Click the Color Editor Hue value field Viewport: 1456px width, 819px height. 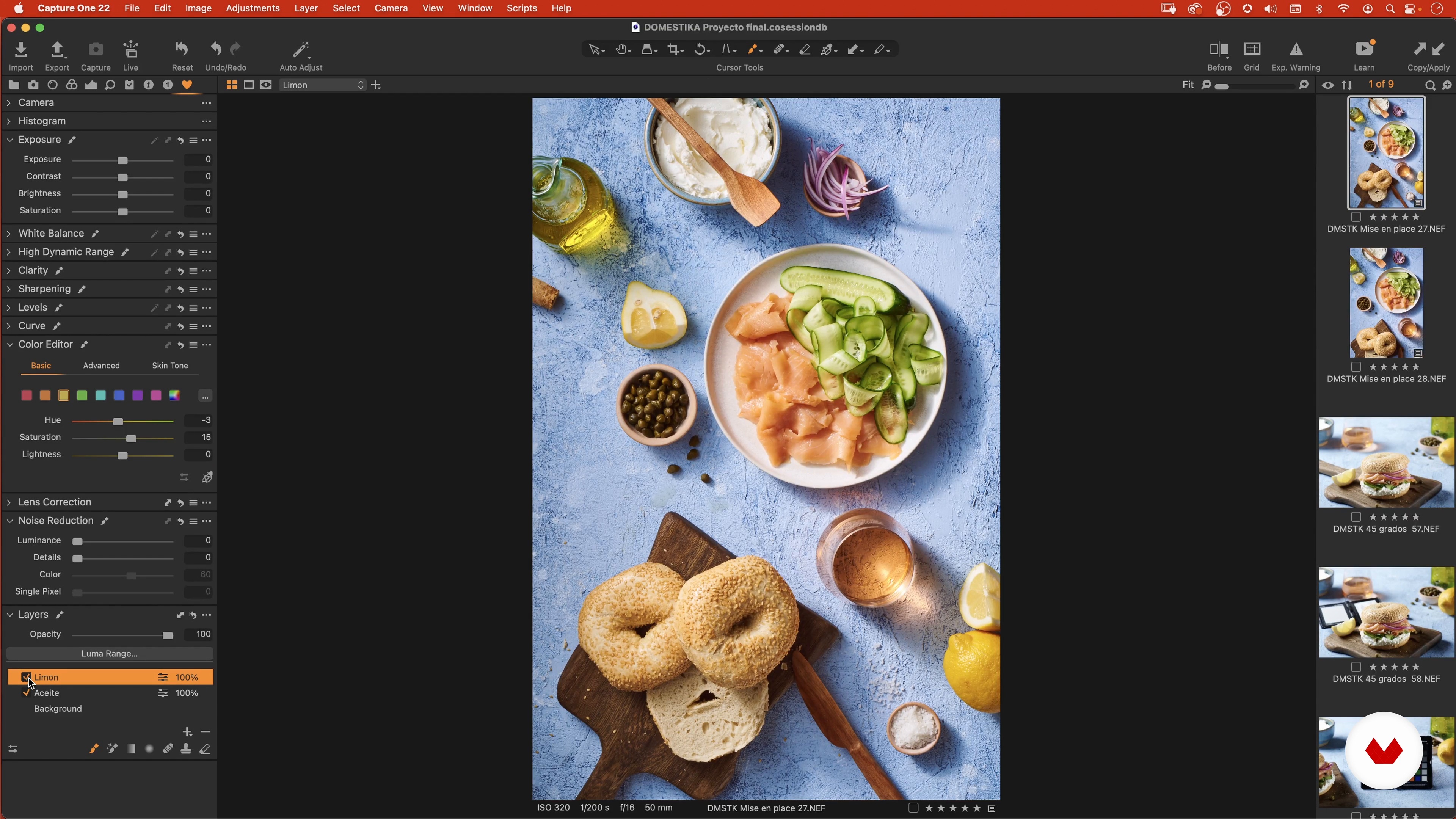(198, 420)
